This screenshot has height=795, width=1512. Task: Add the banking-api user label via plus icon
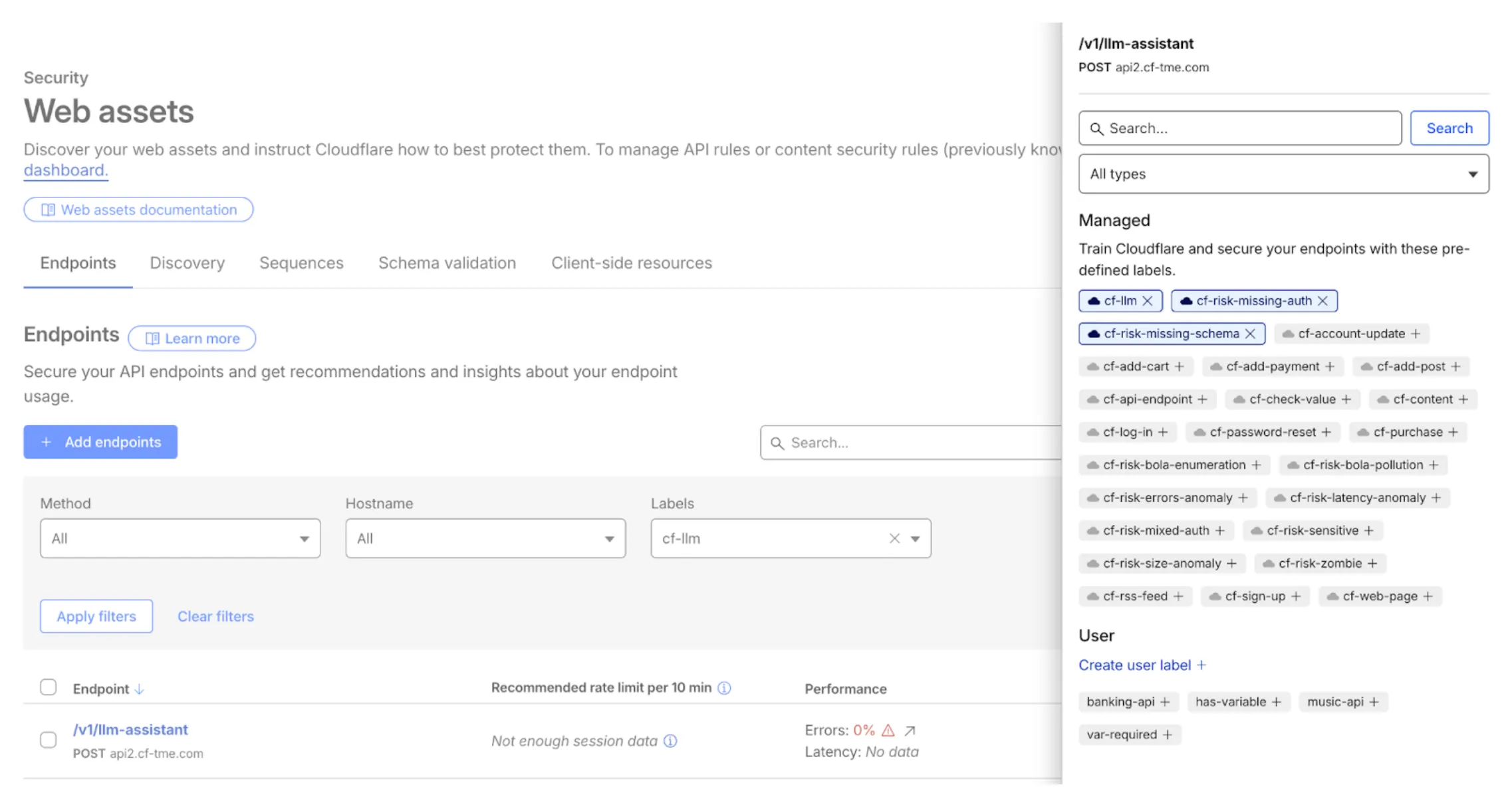(1164, 701)
